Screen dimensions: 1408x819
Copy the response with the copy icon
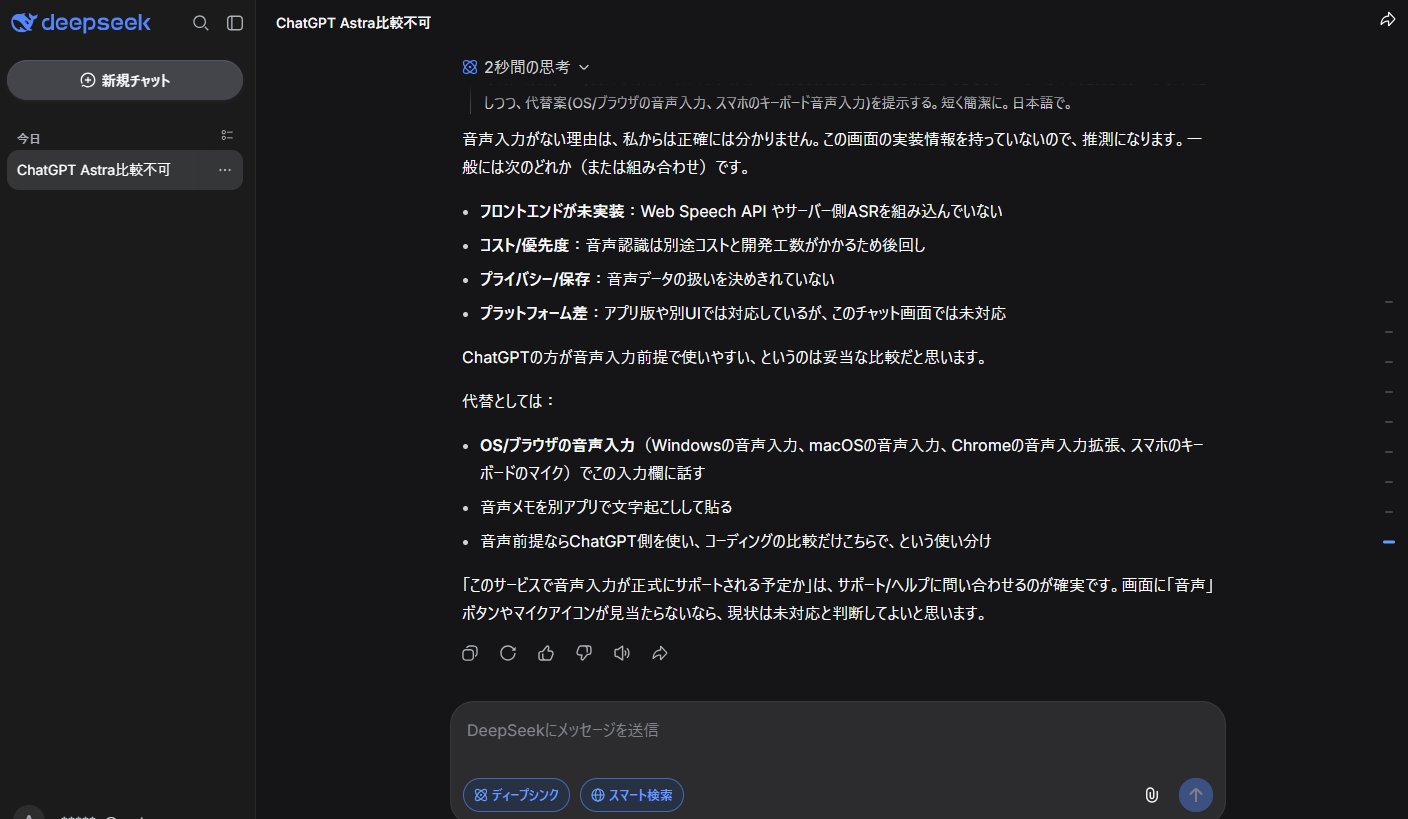point(470,653)
